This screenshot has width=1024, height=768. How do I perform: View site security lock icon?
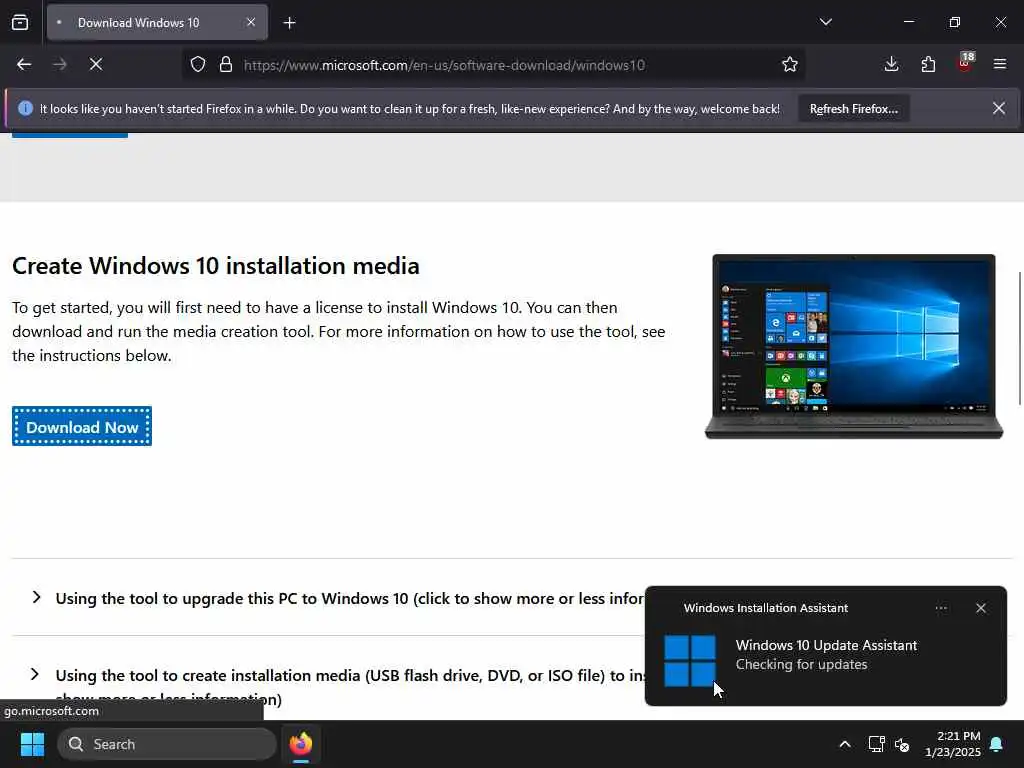coord(226,64)
